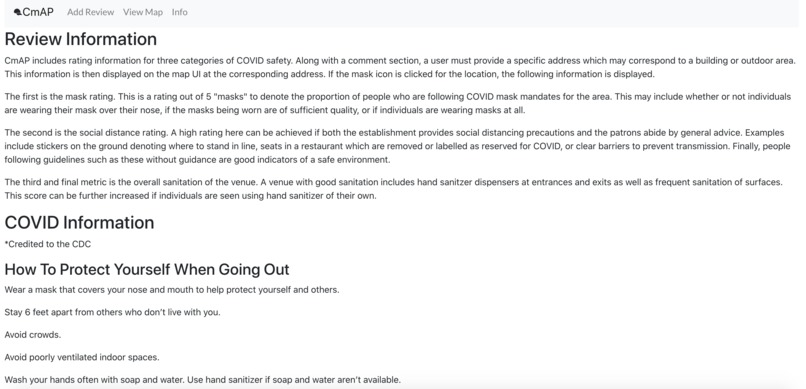Click the COVID Information heading

click(79, 222)
